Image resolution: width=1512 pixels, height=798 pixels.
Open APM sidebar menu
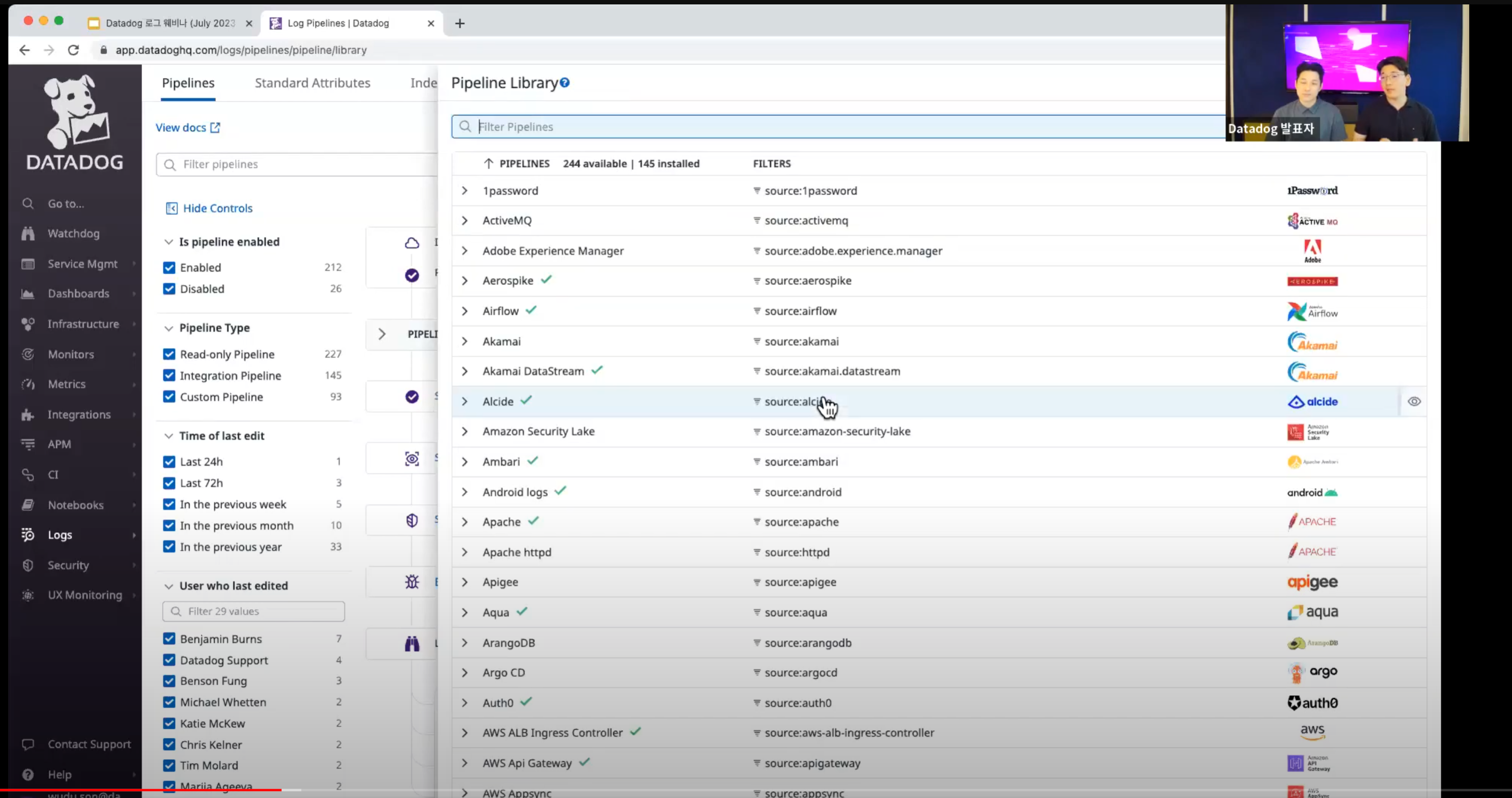59,444
